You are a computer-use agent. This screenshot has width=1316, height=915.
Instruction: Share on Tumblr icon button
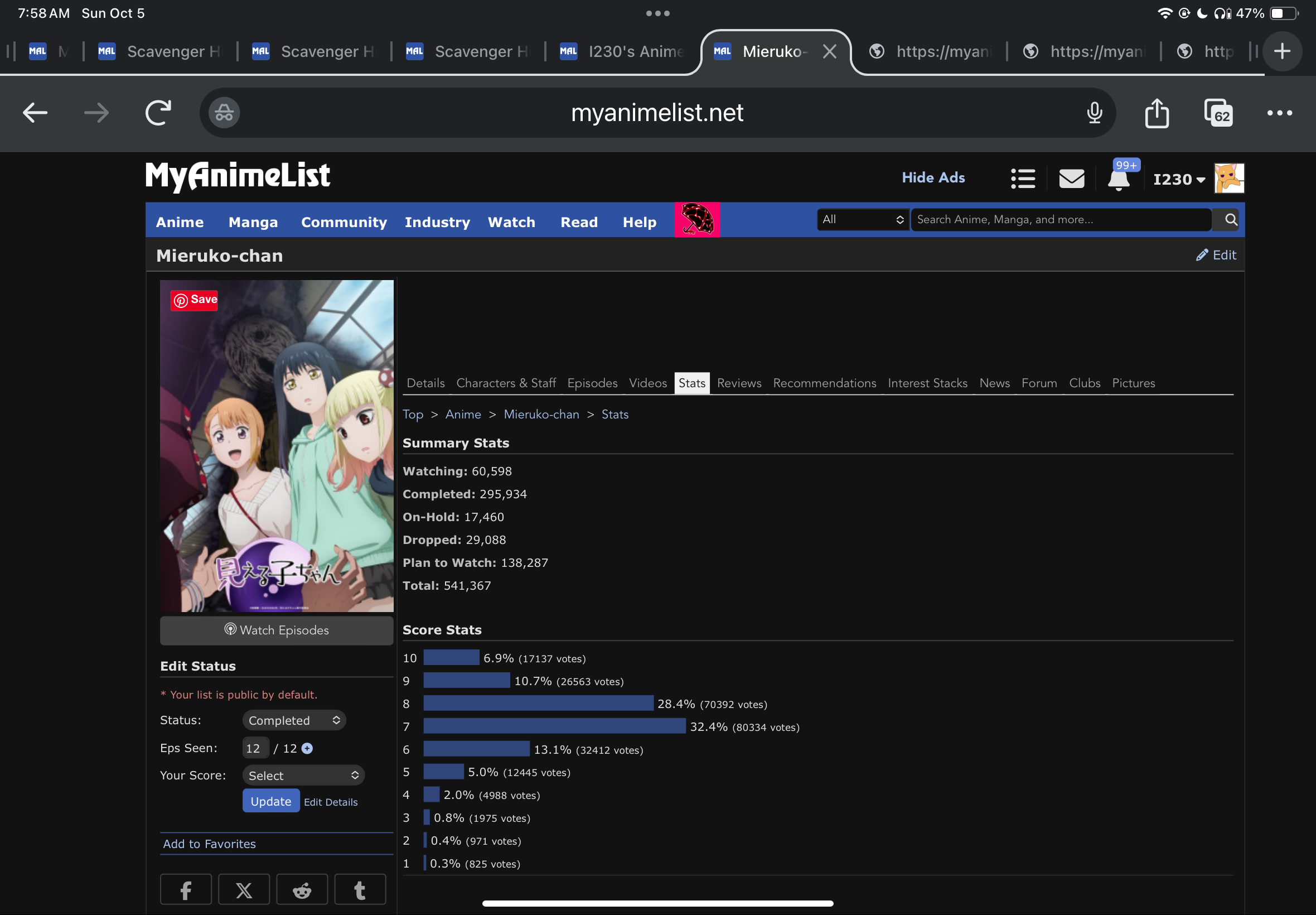pyautogui.click(x=360, y=890)
